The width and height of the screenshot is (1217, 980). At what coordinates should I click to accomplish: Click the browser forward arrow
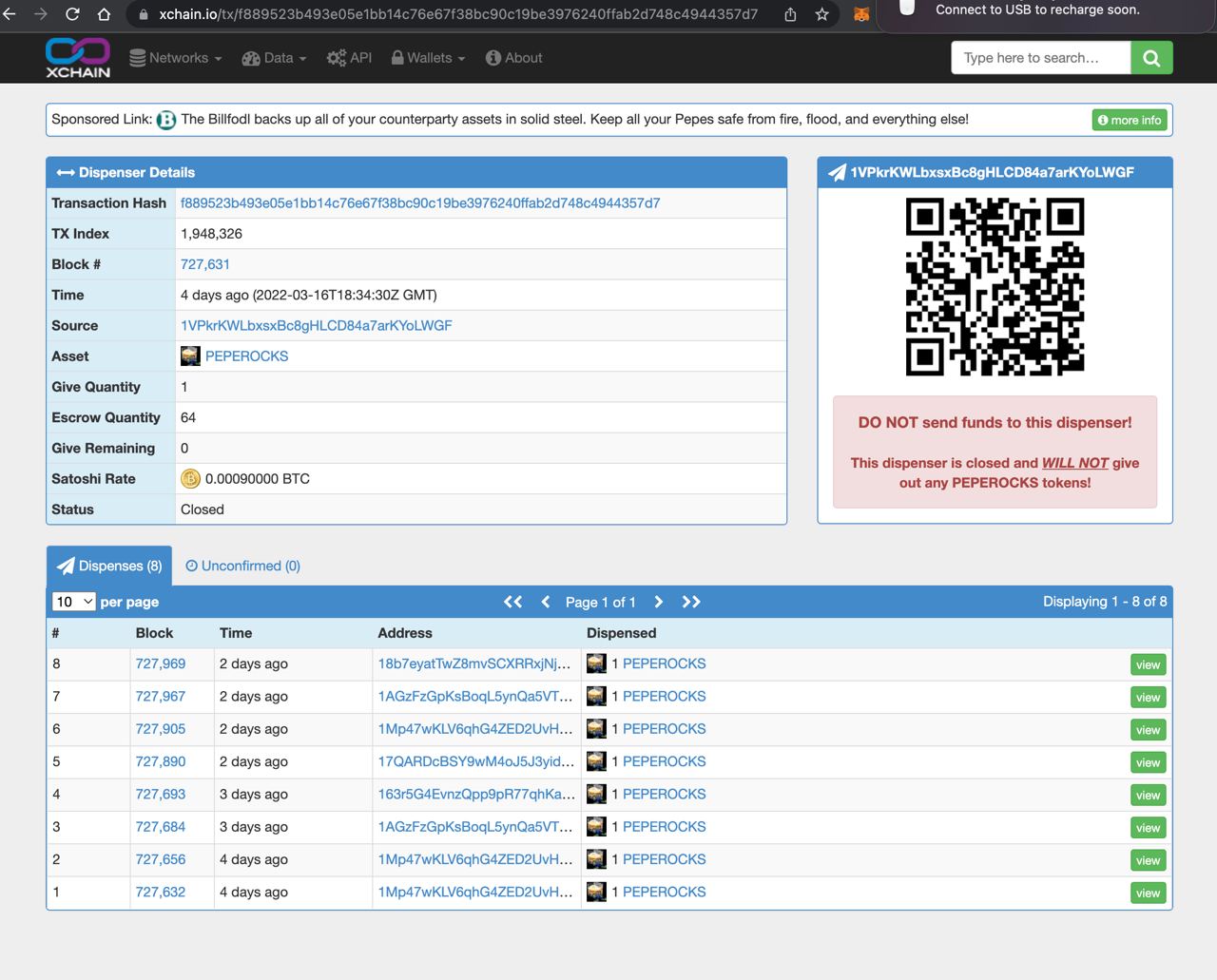click(x=40, y=14)
